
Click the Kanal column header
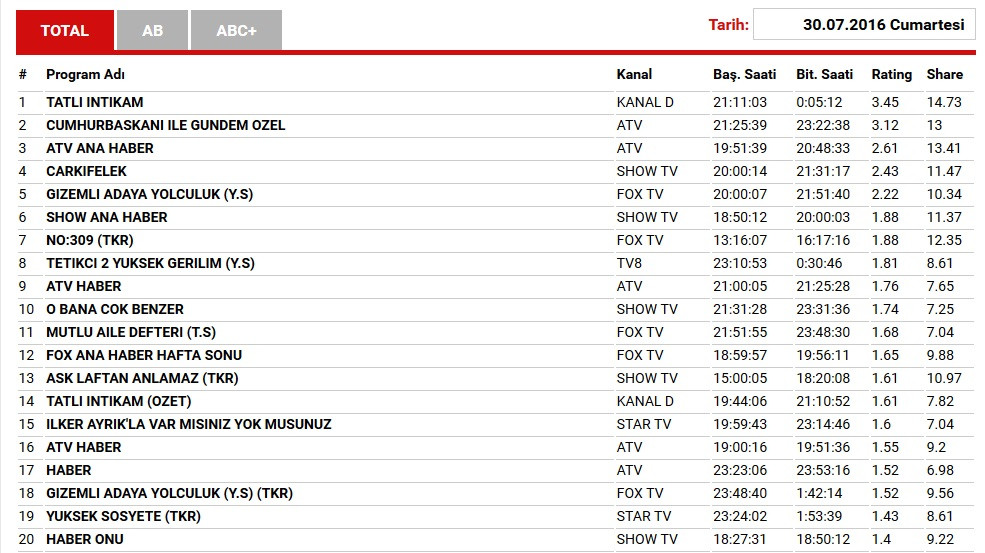click(634, 74)
